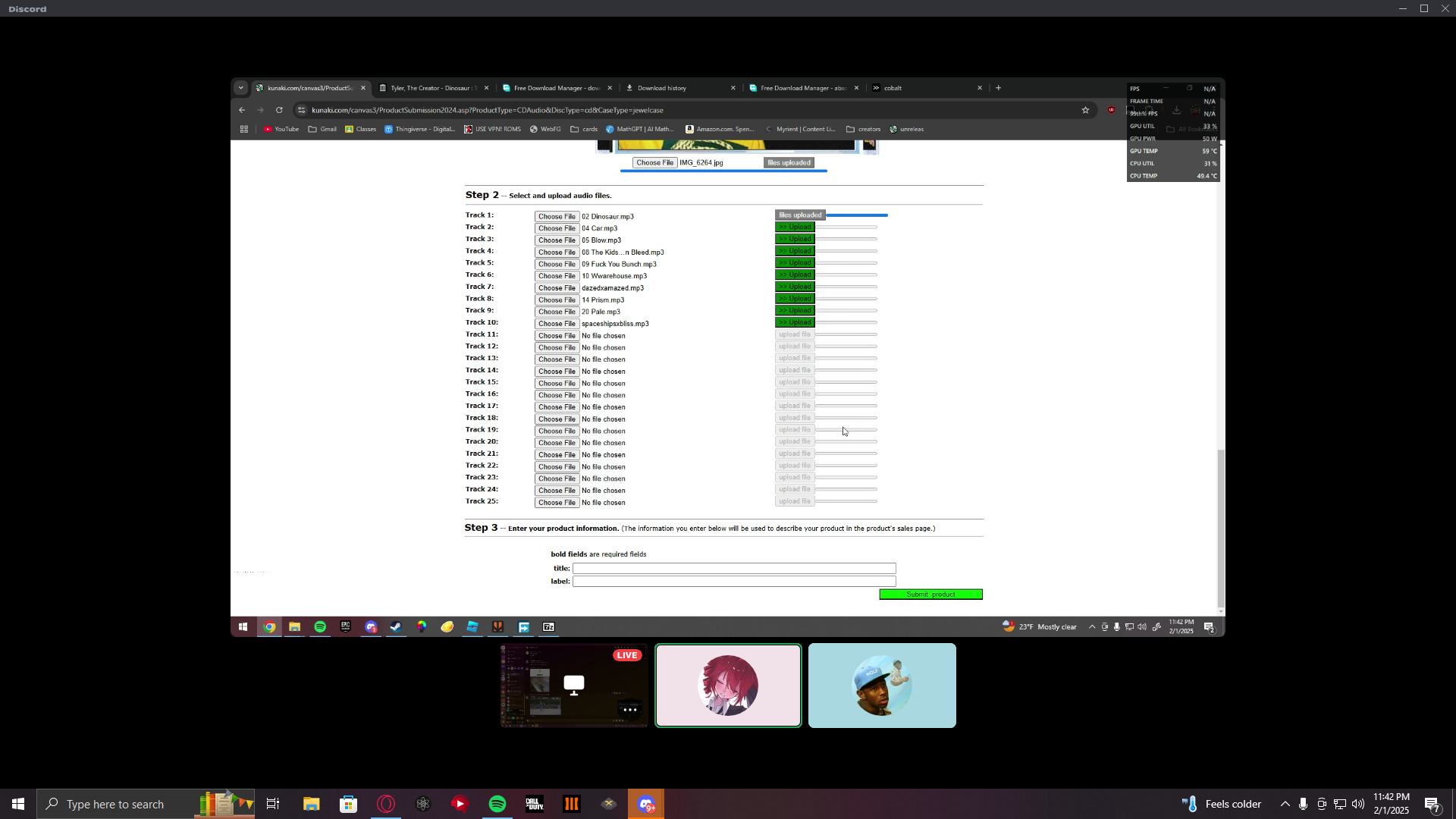Open stream options three-dots on LIVE thumbnail
The image size is (1456, 819).
tap(629, 710)
